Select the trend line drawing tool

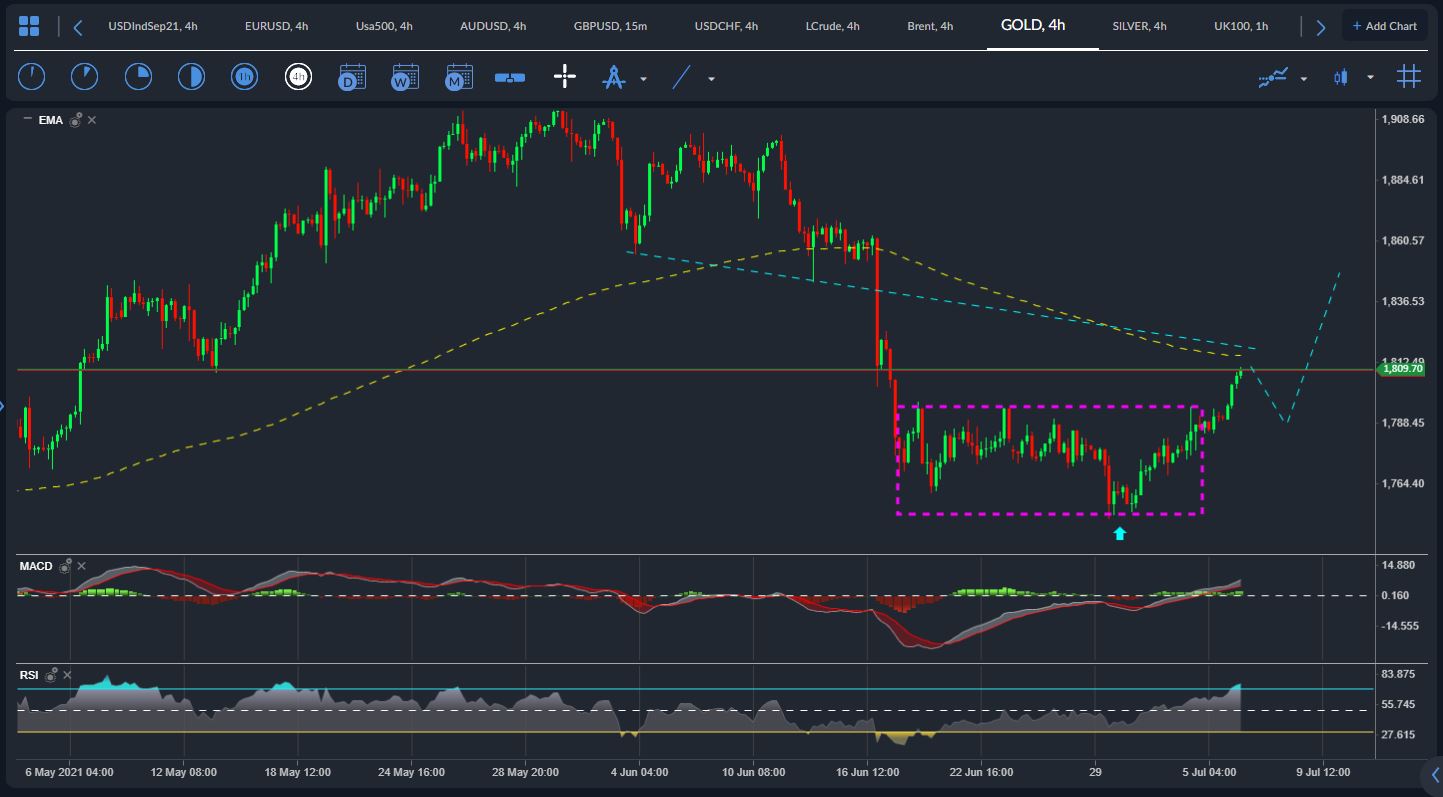(682, 77)
